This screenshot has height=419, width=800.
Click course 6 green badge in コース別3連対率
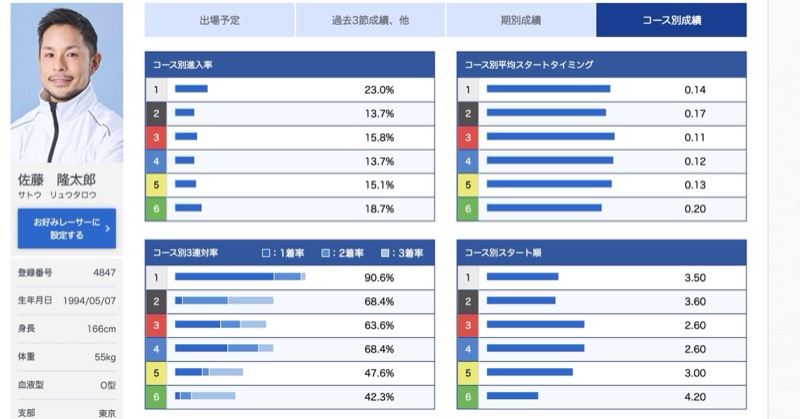(155, 396)
